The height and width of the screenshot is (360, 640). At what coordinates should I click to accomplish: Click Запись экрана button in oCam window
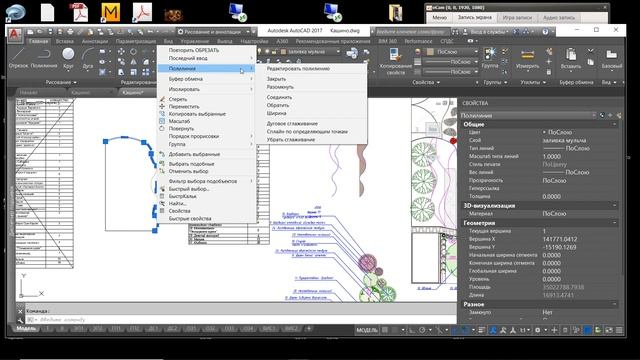pos(474,18)
